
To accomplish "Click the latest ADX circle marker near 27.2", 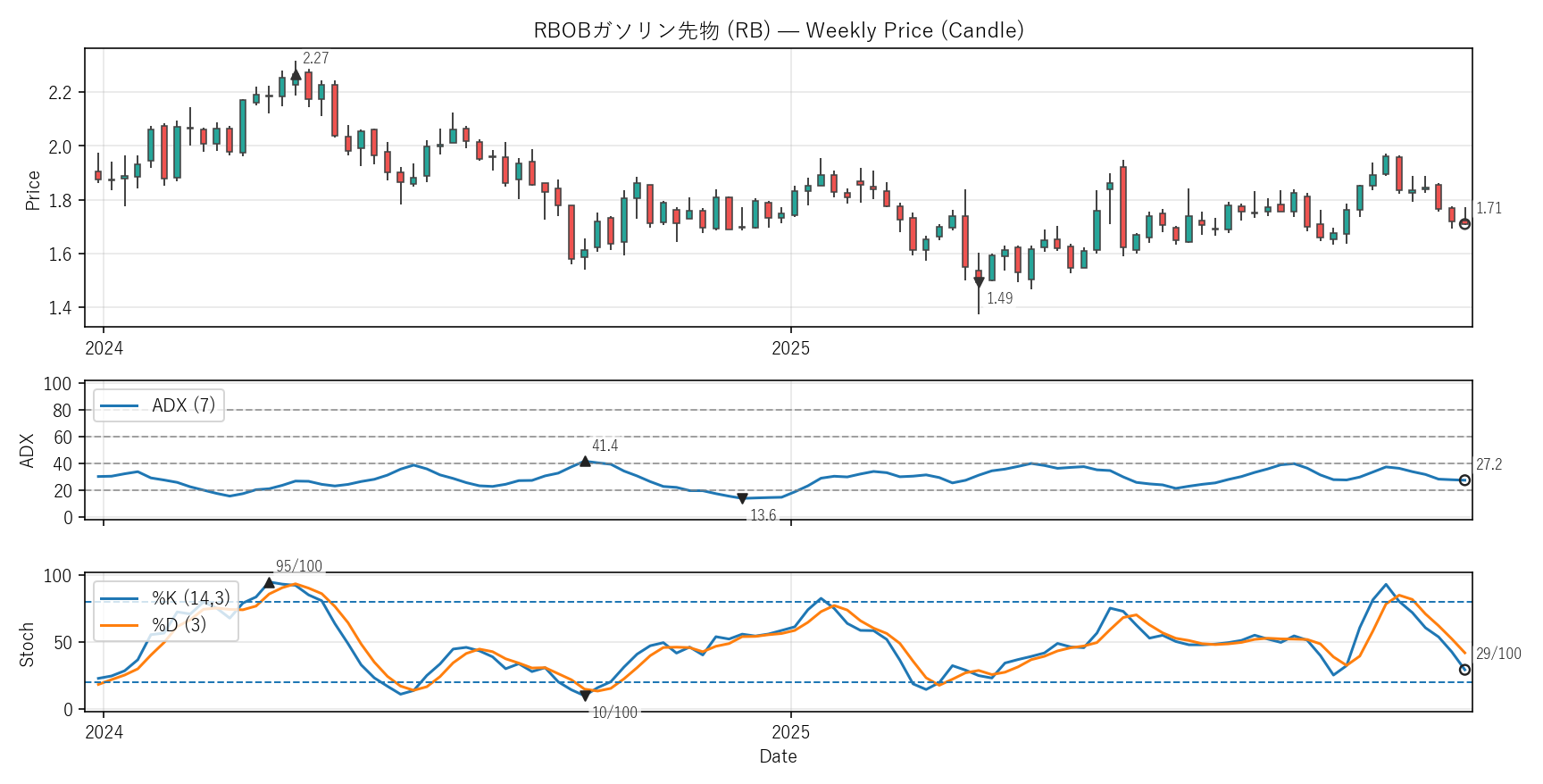I will point(1464,480).
